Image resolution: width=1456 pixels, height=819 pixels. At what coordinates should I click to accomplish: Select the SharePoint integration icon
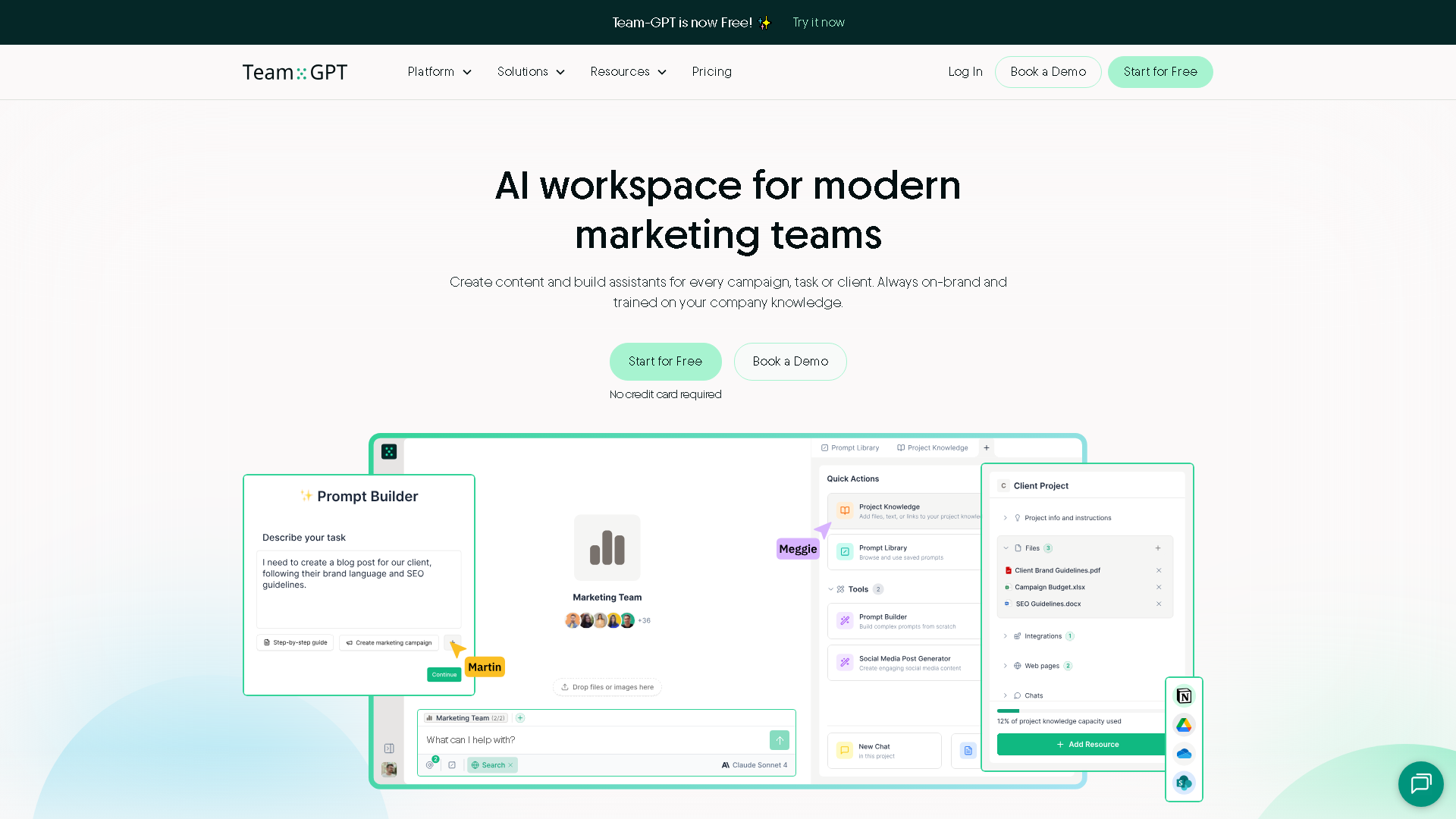[x=1184, y=782]
